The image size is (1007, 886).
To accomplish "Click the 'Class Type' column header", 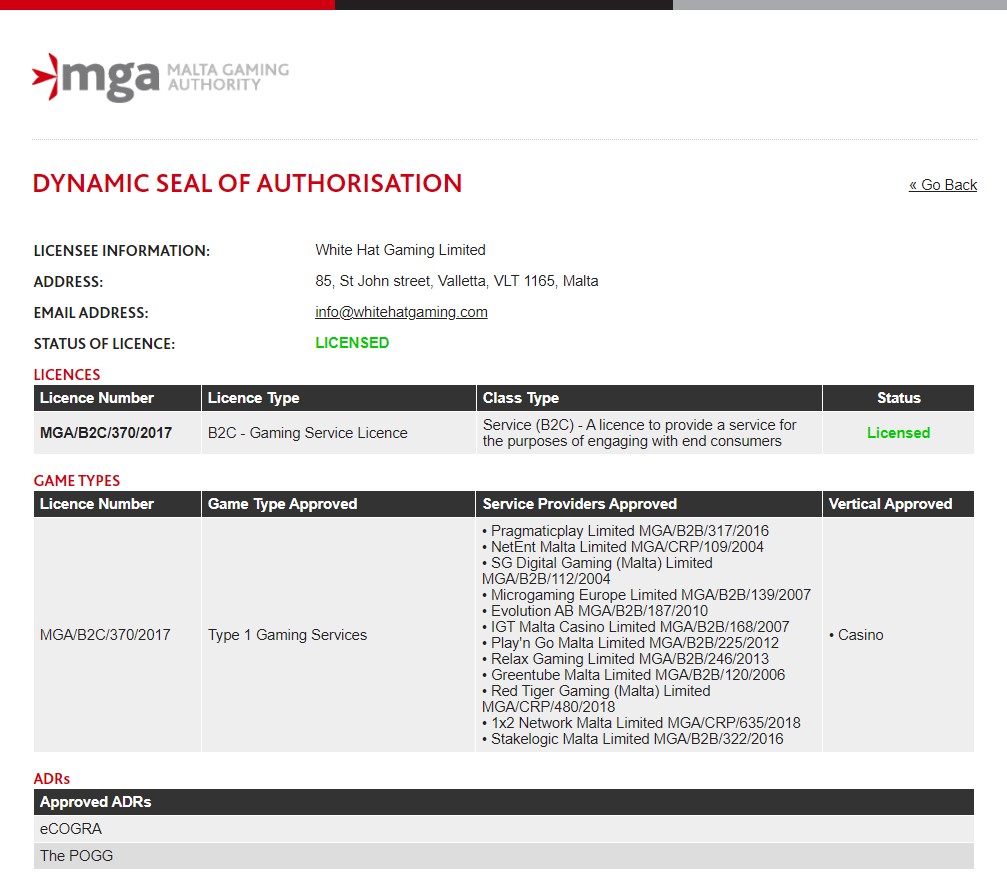I will click(649, 398).
